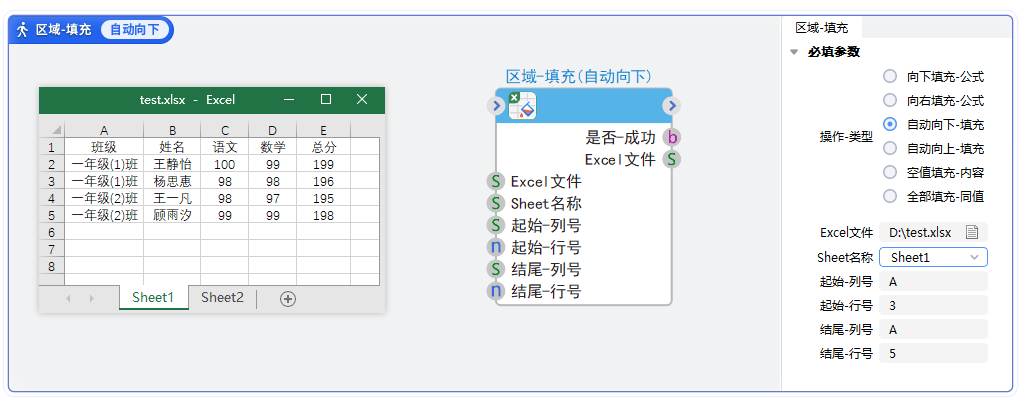1028x408 pixels.
Task: Click the running figure icon beside 区域-填充
Action: (23, 30)
